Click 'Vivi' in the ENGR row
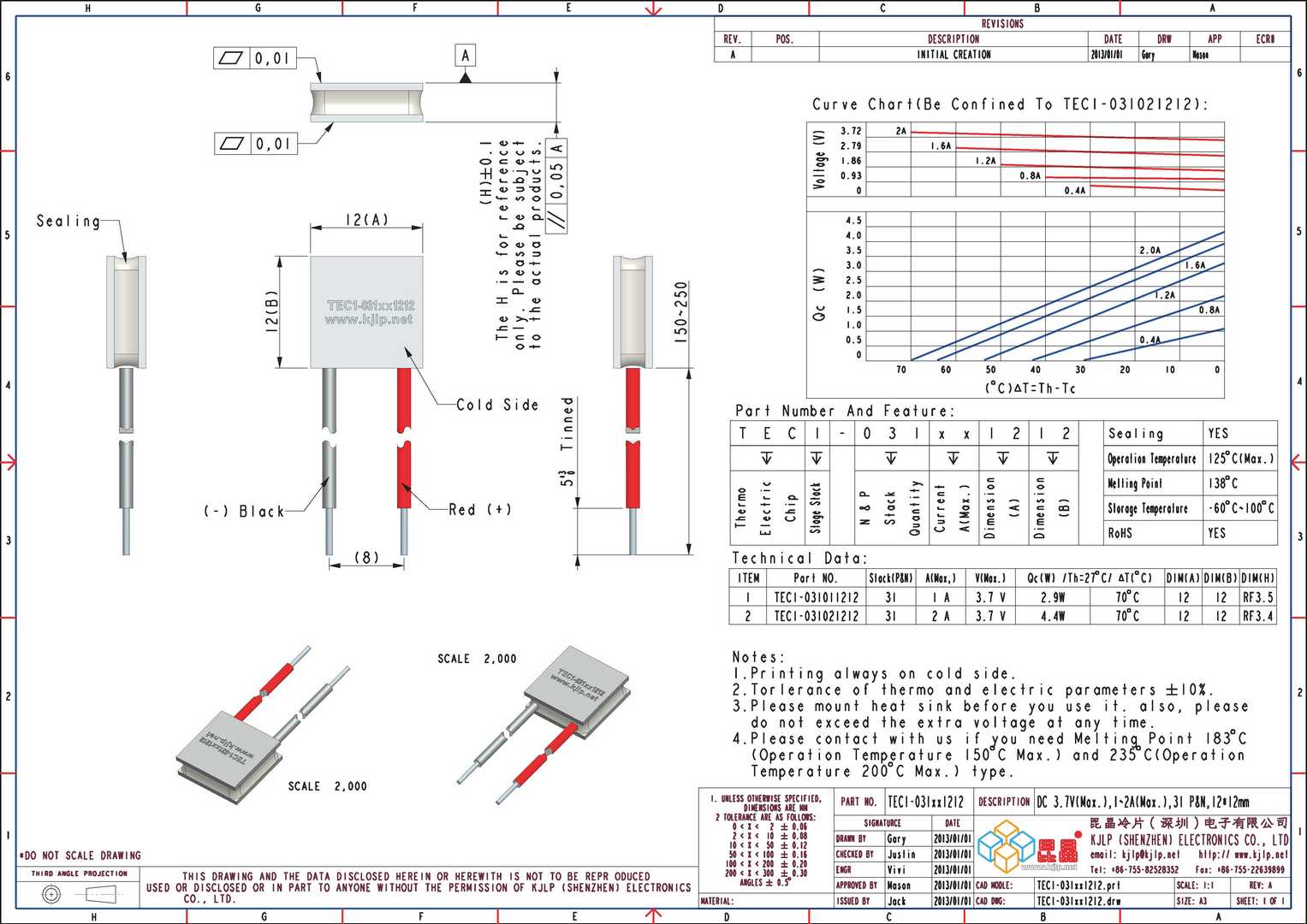The image size is (1307, 924). tap(896, 869)
